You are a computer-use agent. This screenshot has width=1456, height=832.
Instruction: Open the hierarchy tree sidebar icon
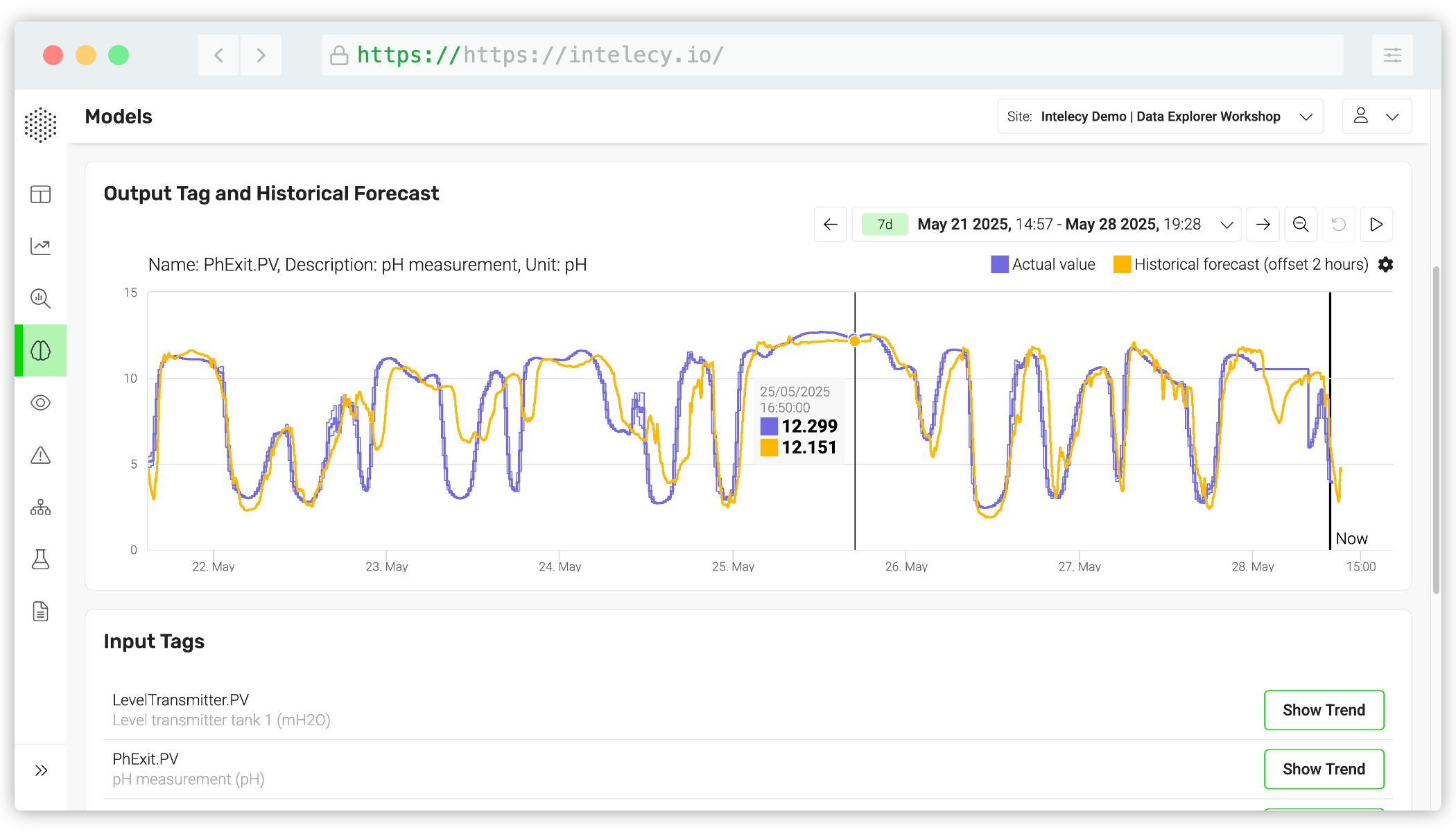point(41,508)
